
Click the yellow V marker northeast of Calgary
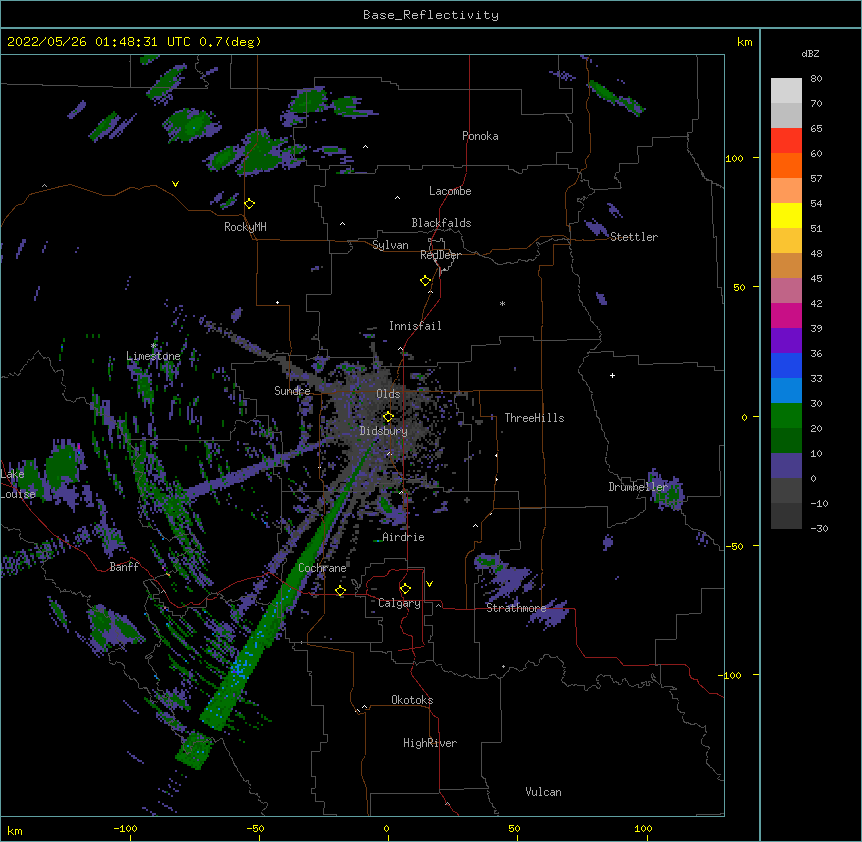coord(429,584)
